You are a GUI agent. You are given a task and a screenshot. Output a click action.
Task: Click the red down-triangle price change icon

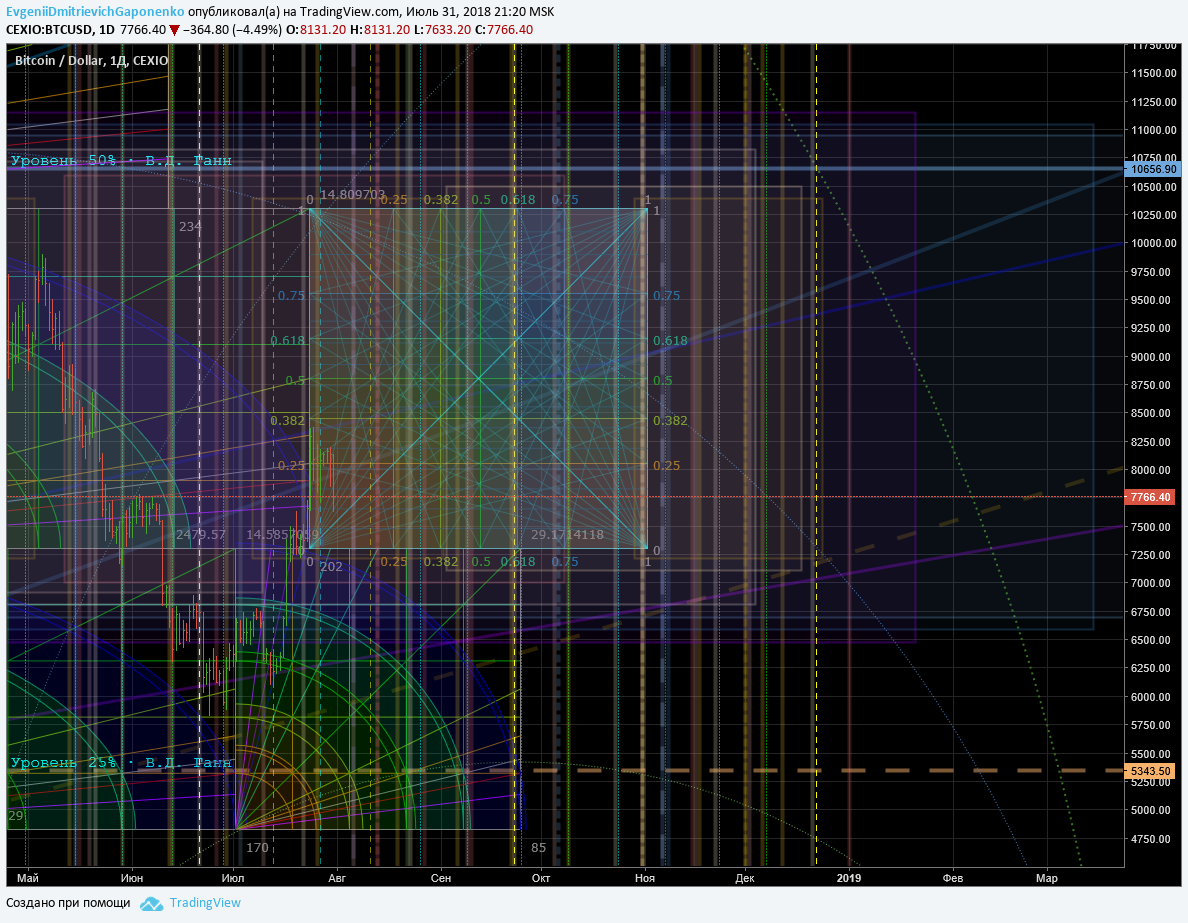point(174,30)
